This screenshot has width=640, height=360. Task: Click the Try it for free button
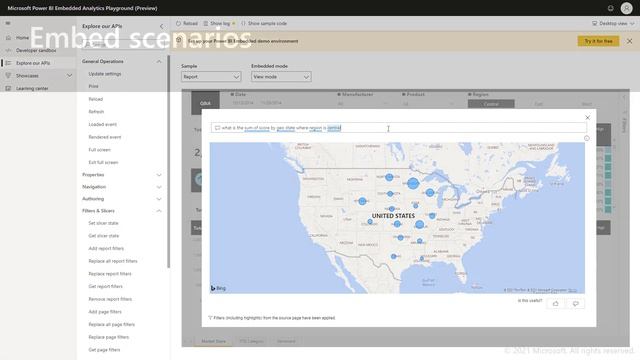(x=598, y=41)
